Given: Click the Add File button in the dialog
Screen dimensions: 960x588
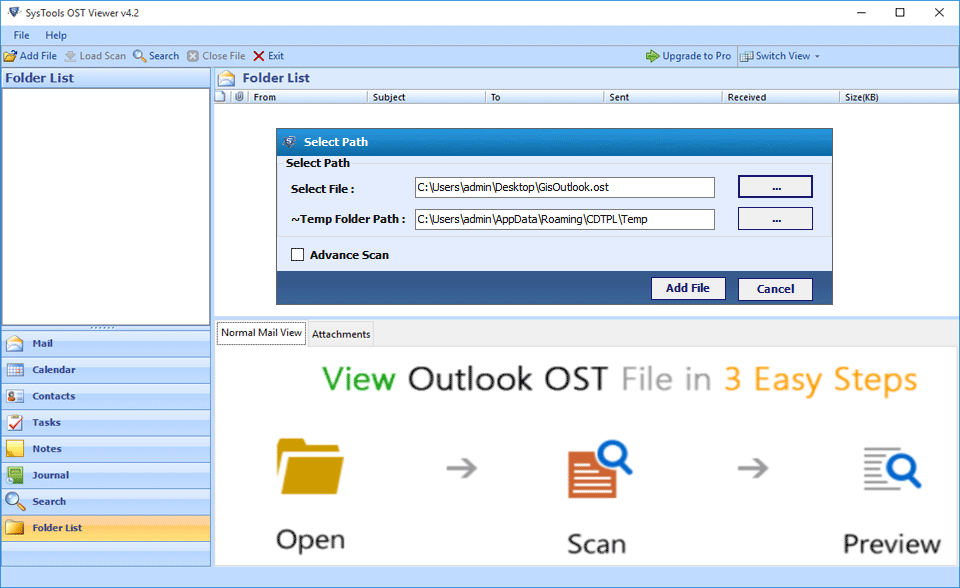Looking at the screenshot, I should [688, 288].
